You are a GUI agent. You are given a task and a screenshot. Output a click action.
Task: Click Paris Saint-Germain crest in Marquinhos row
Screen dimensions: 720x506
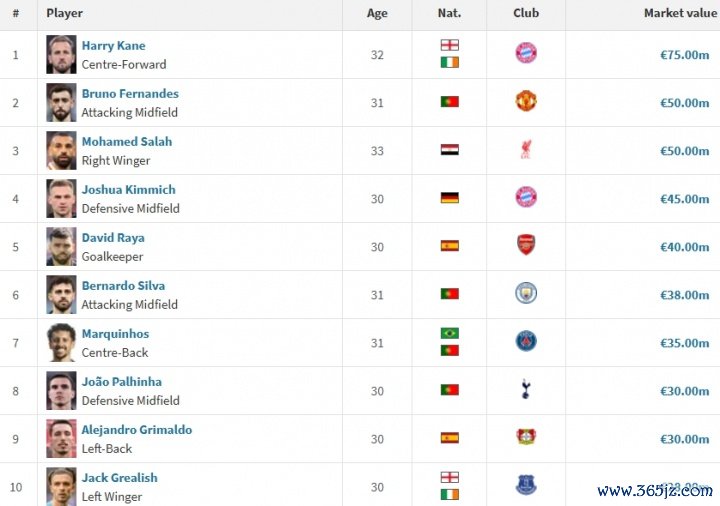click(x=526, y=342)
